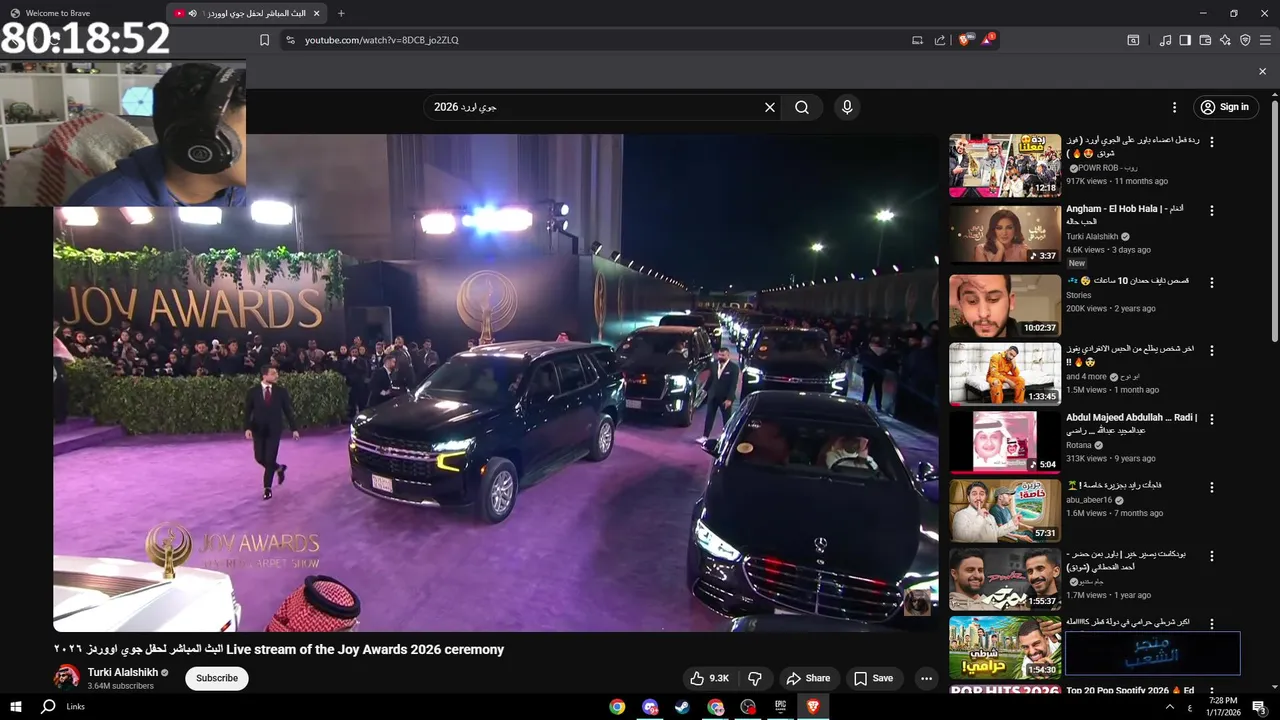Launch Steam from the taskbar
Viewport: 1280px width, 720px height.
pyautogui.click(x=682, y=707)
